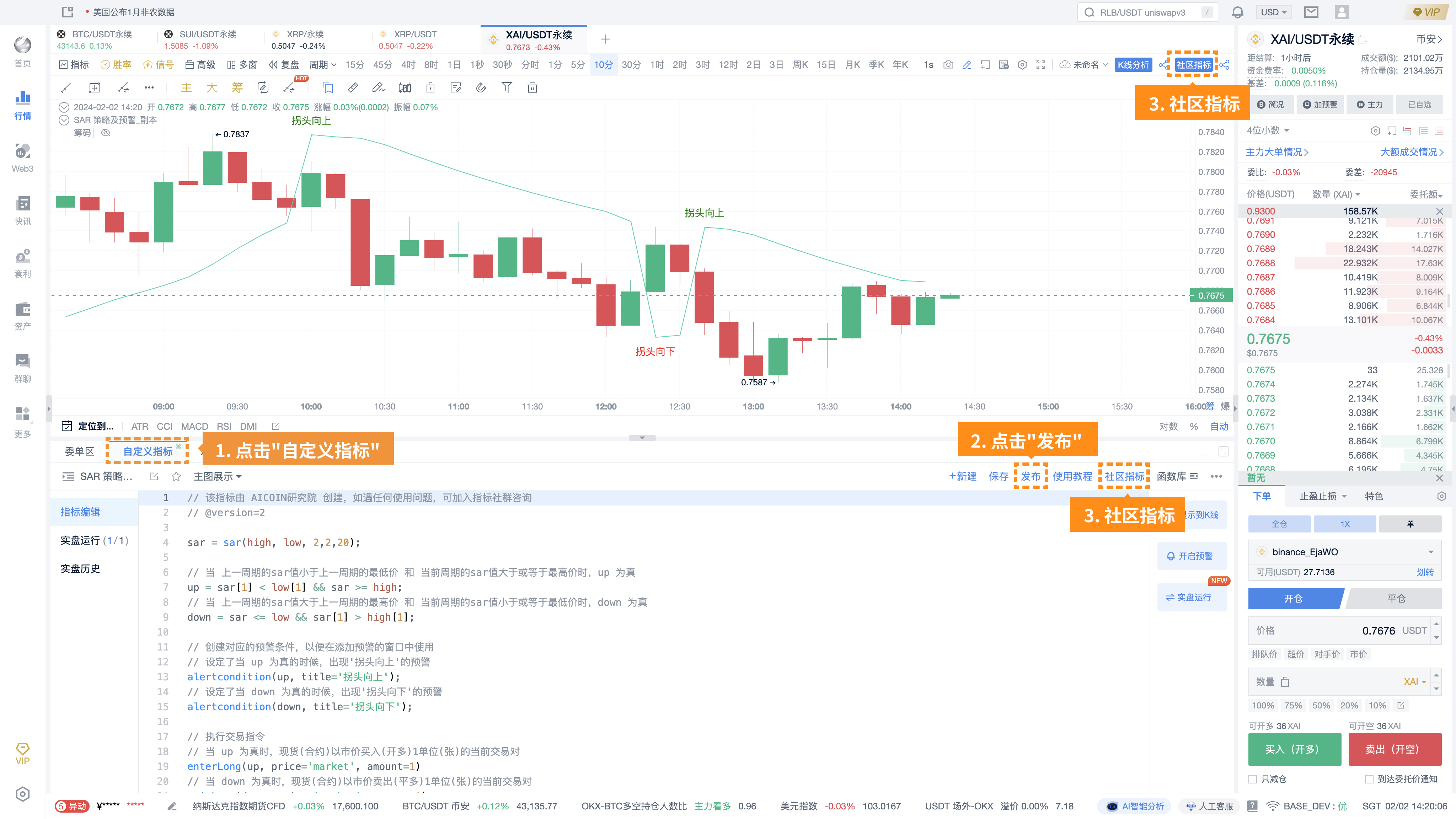This screenshot has width=1456, height=819.
Task: Open the 更多 more sidebar icon
Action: coord(23,422)
